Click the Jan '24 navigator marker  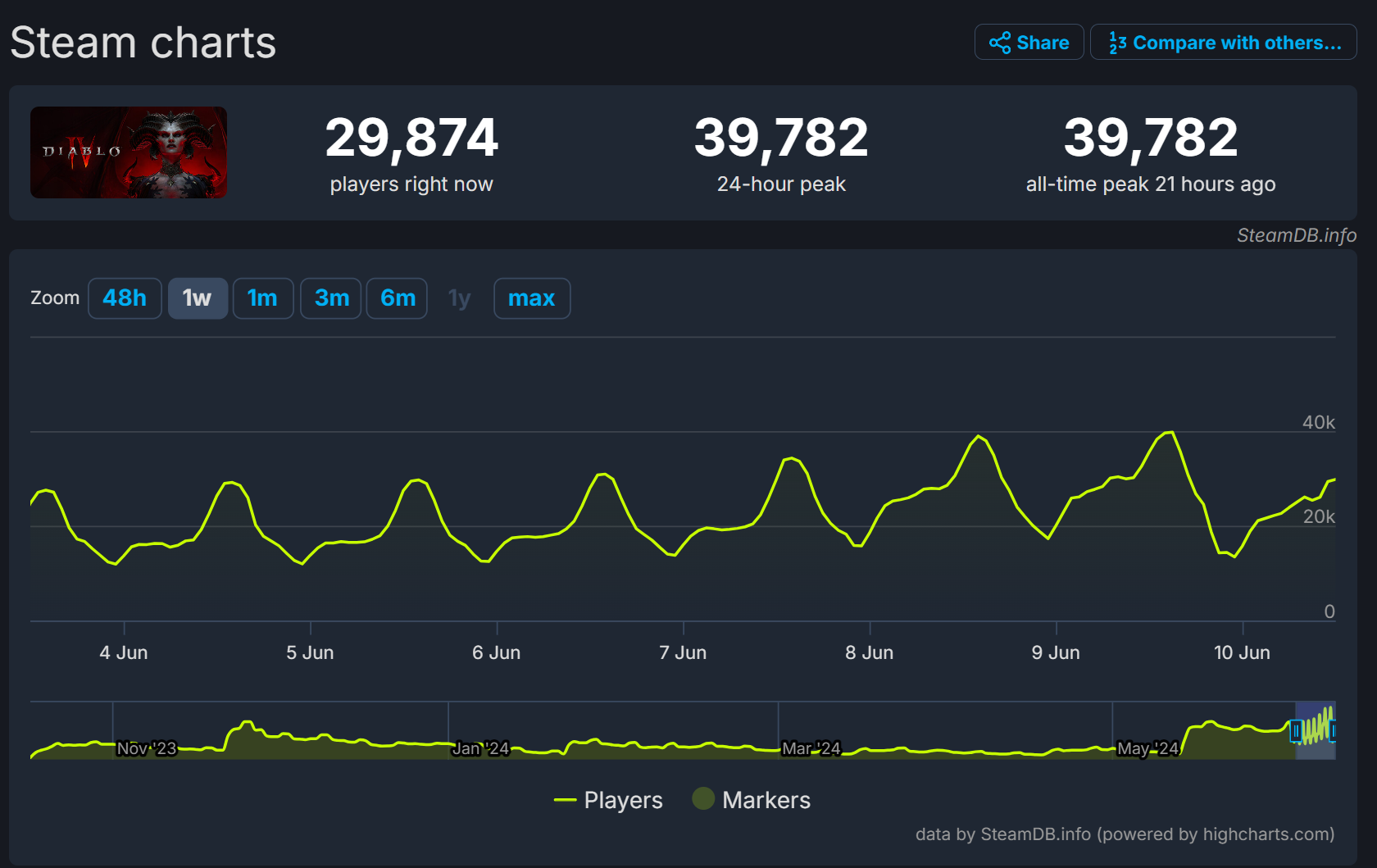tap(481, 748)
